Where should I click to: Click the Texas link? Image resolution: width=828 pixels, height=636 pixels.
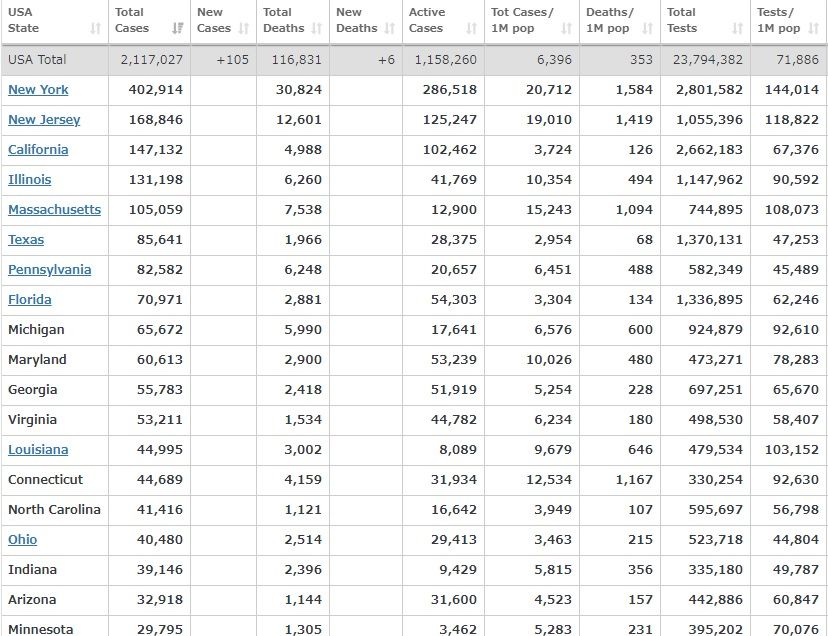click(x=26, y=240)
